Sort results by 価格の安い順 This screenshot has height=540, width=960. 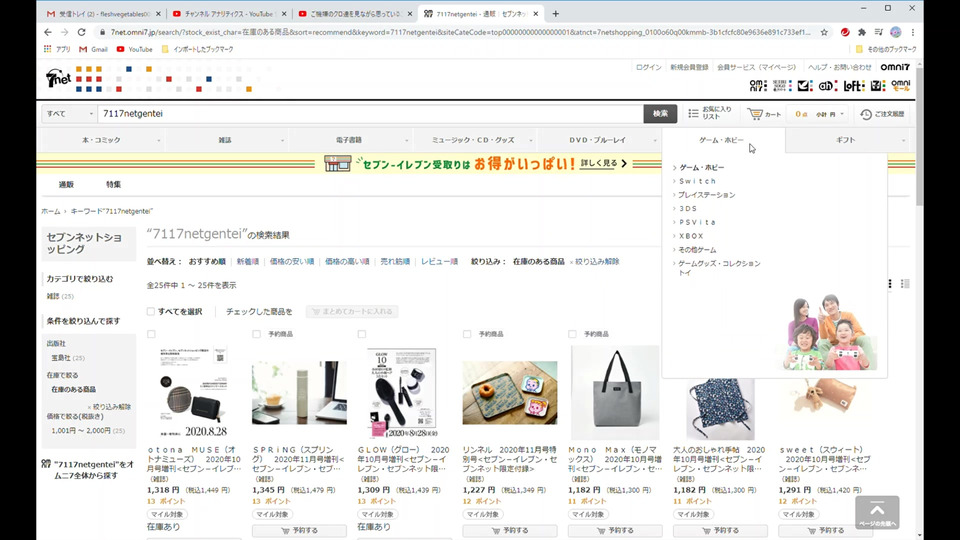click(292, 261)
